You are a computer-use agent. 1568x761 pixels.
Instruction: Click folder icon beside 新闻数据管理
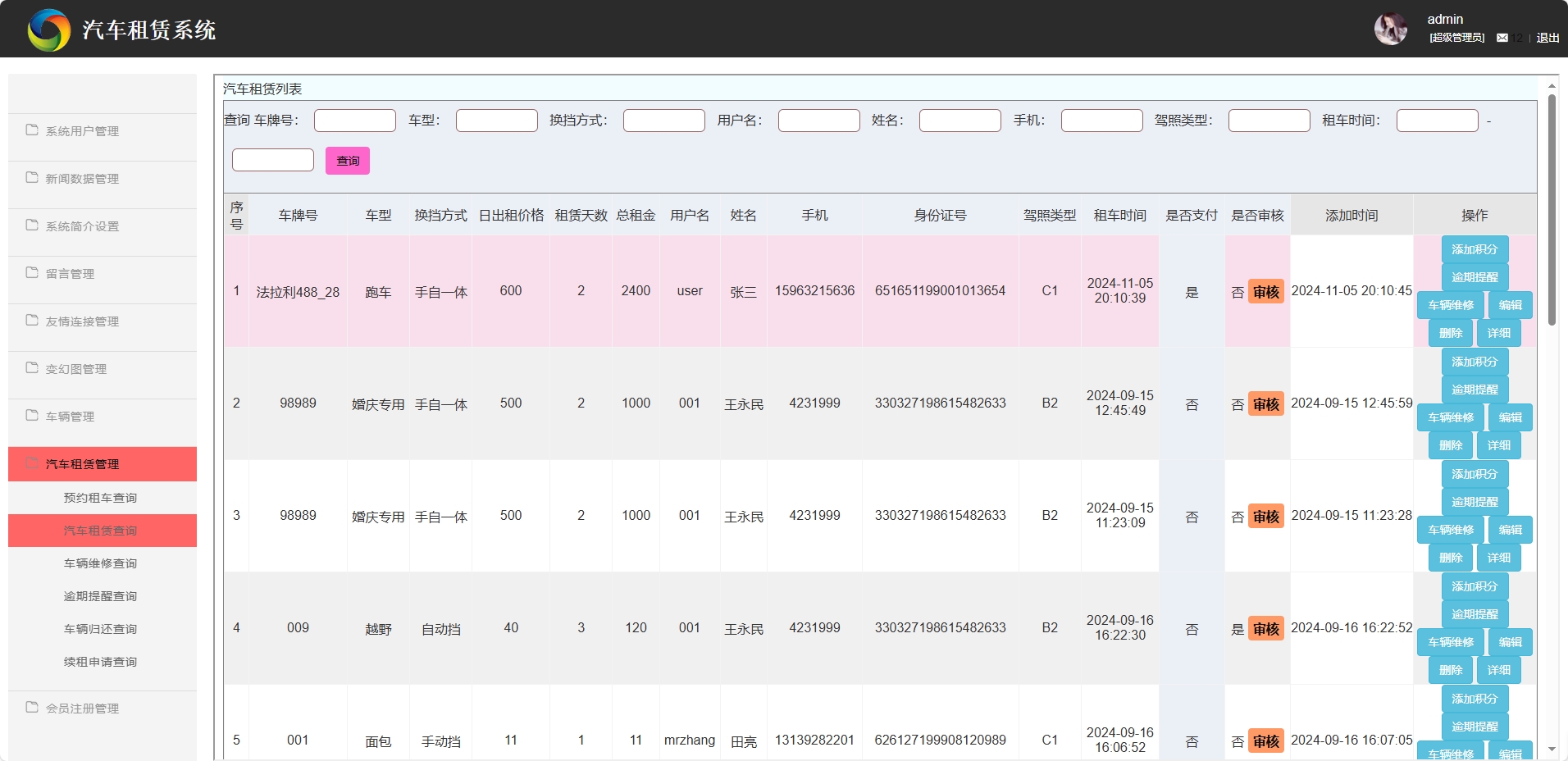pos(32,178)
